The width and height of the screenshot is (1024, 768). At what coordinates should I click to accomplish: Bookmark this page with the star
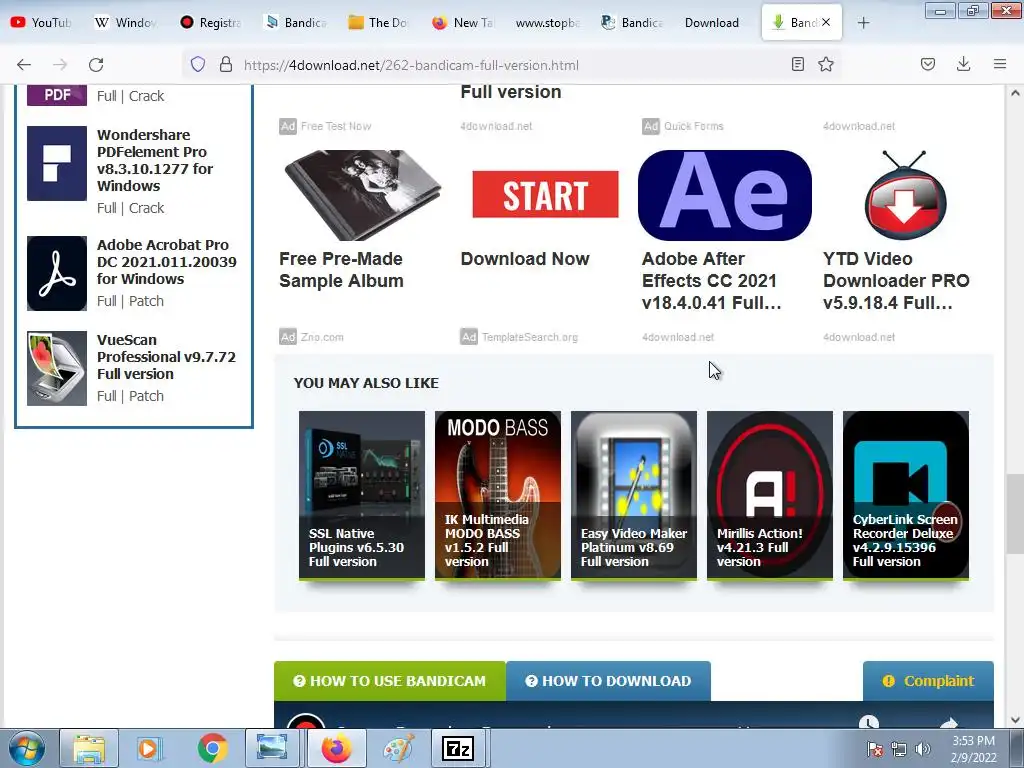(x=826, y=64)
